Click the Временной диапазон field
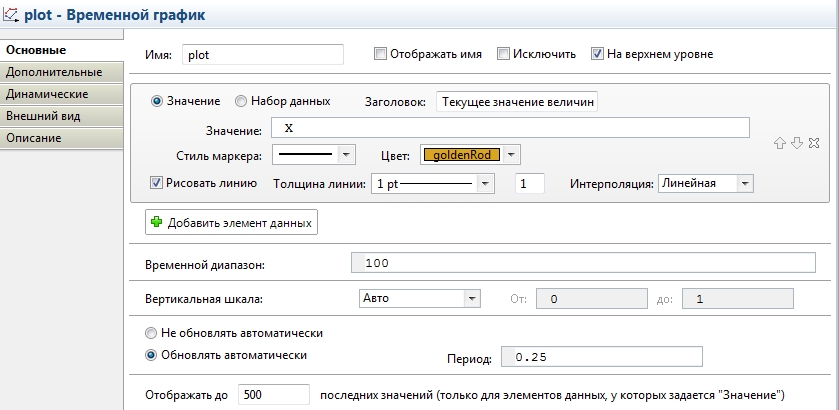Image resolution: width=839 pixels, height=410 pixels. (x=583, y=263)
